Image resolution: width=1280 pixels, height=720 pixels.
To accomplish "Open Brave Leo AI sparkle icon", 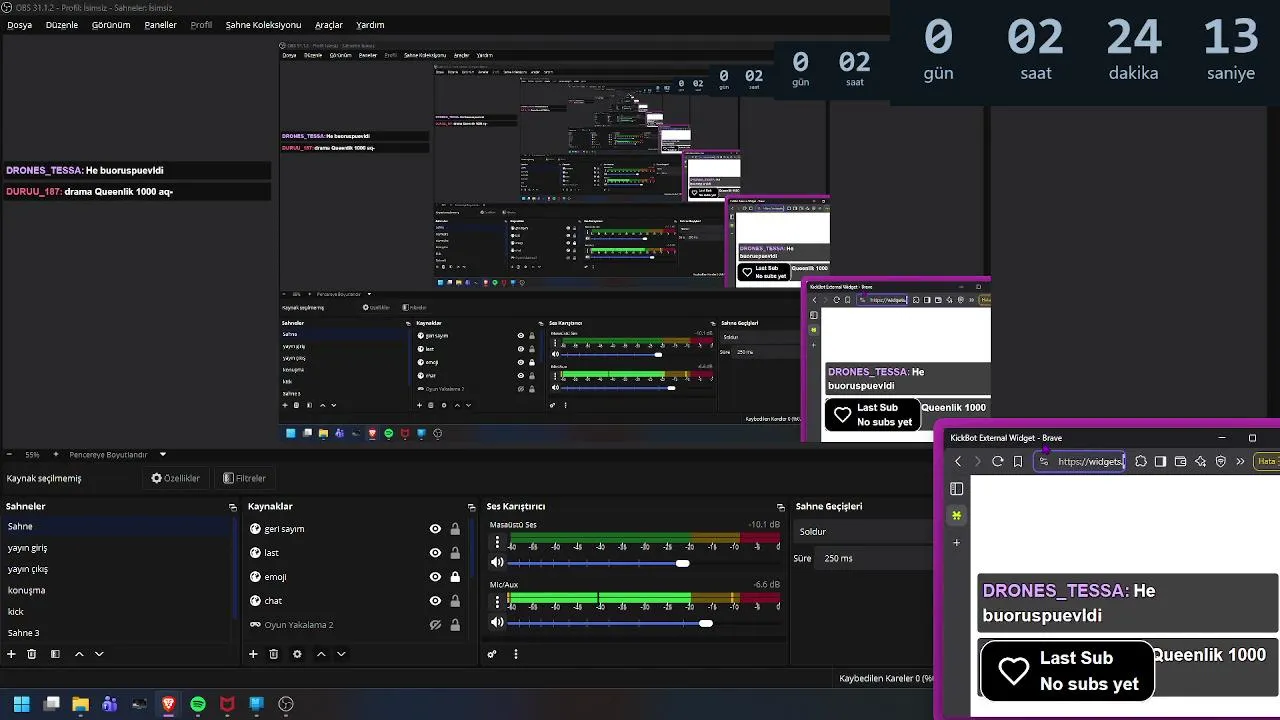I will [1200, 462].
